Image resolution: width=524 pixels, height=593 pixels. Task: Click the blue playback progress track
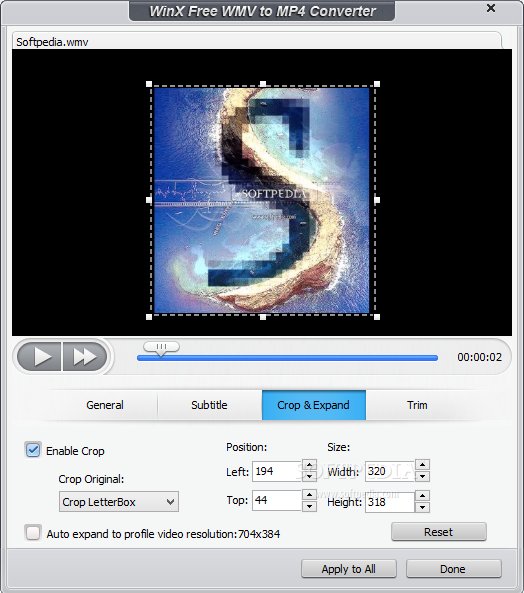(287, 358)
